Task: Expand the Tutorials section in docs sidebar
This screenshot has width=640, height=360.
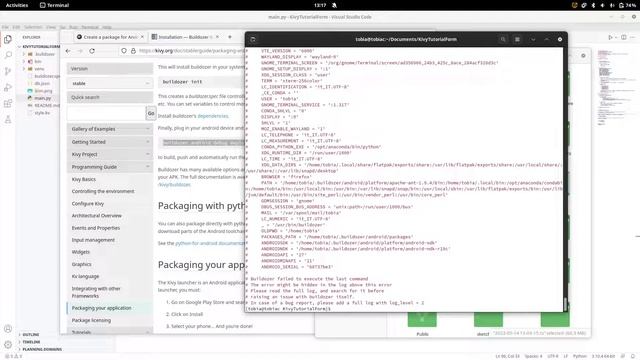Action: pyautogui.click(x=110, y=332)
